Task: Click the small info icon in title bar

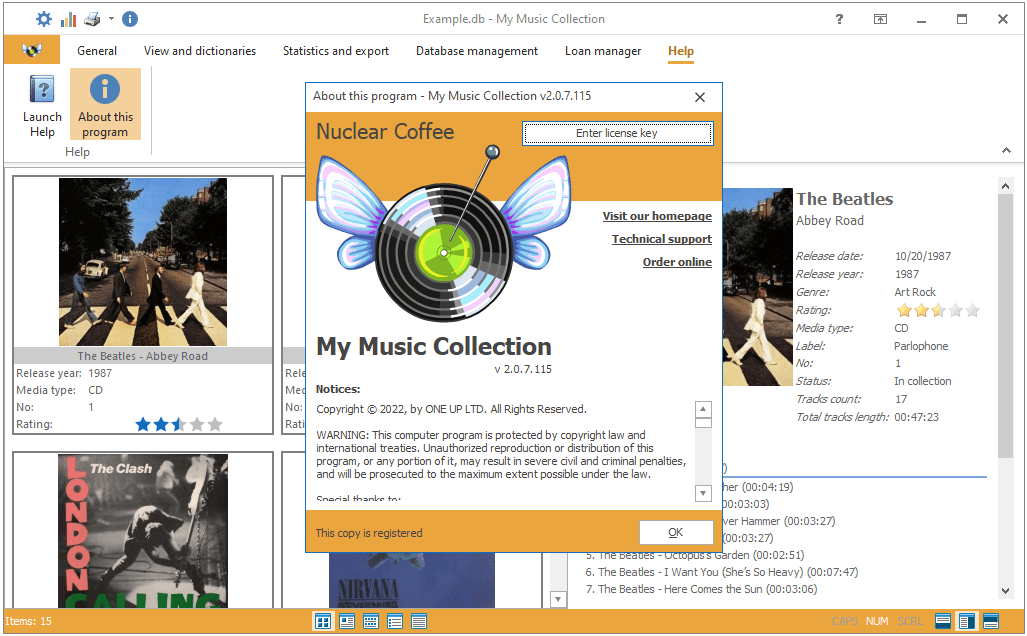Action: 130,19
